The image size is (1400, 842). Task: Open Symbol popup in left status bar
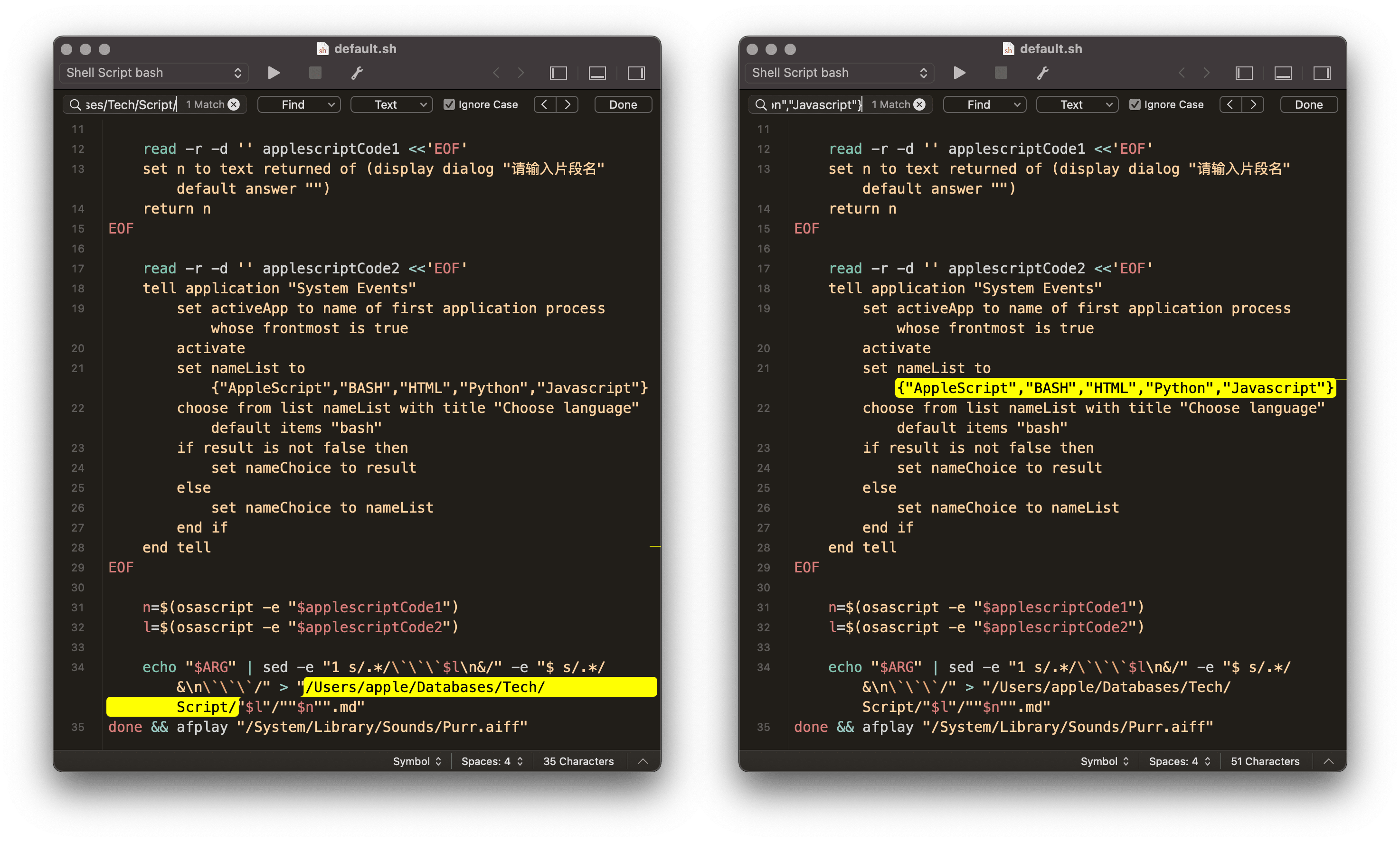tap(417, 761)
